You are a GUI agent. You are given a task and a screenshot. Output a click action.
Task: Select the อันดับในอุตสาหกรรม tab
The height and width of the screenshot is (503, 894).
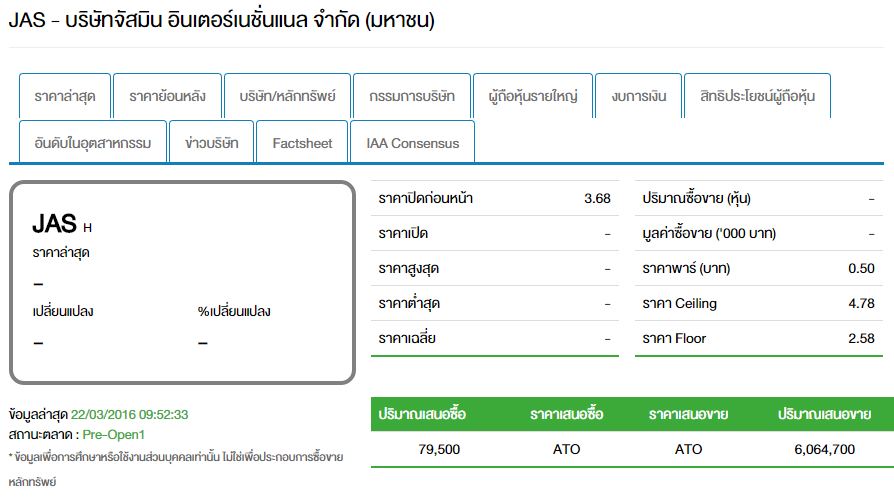click(x=93, y=143)
